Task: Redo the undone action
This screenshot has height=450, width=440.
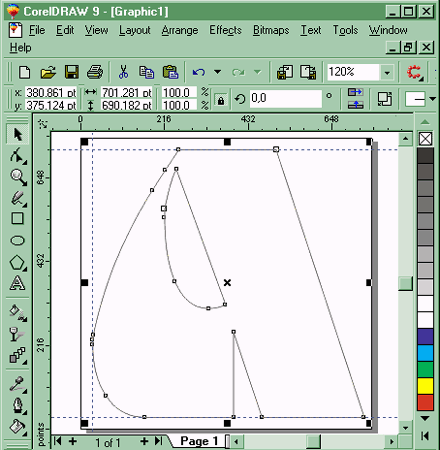Action: click(x=239, y=72)
